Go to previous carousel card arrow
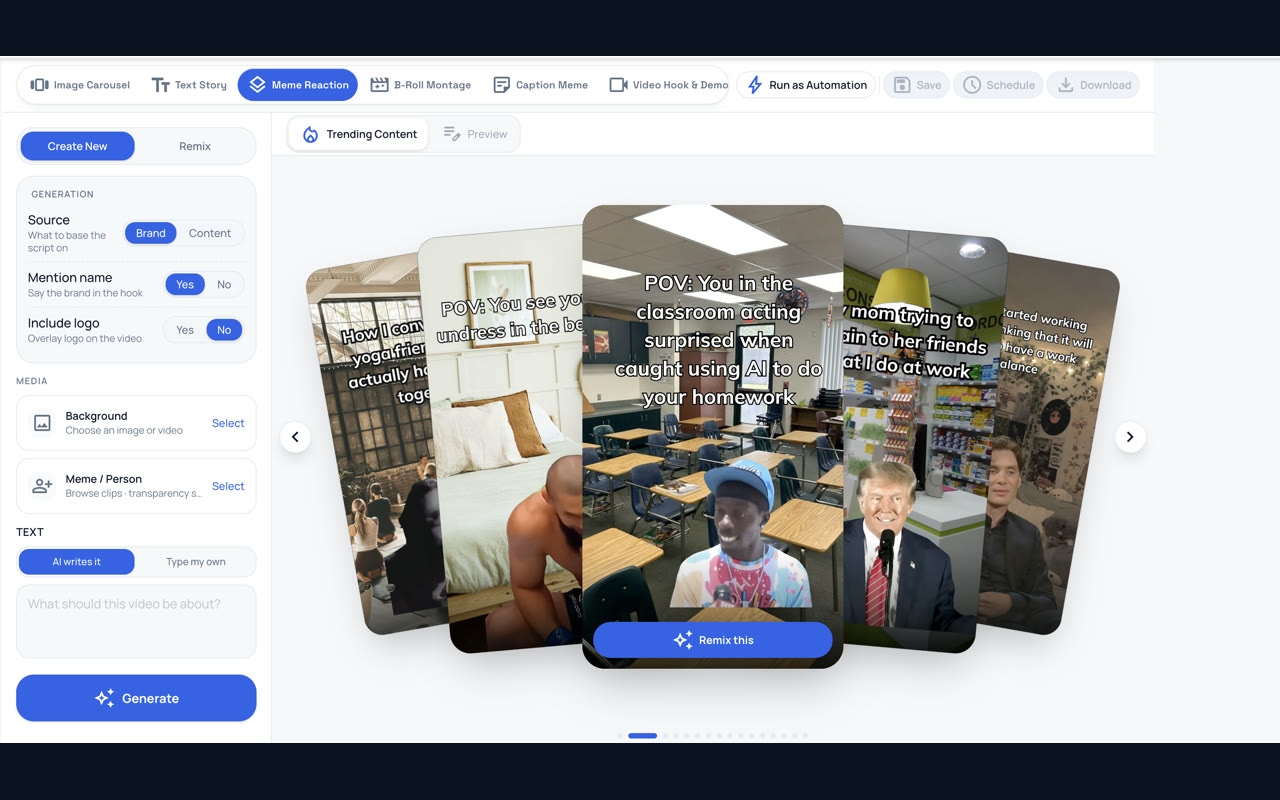This screenshot has height=800, width=1280. pos(295,437)
